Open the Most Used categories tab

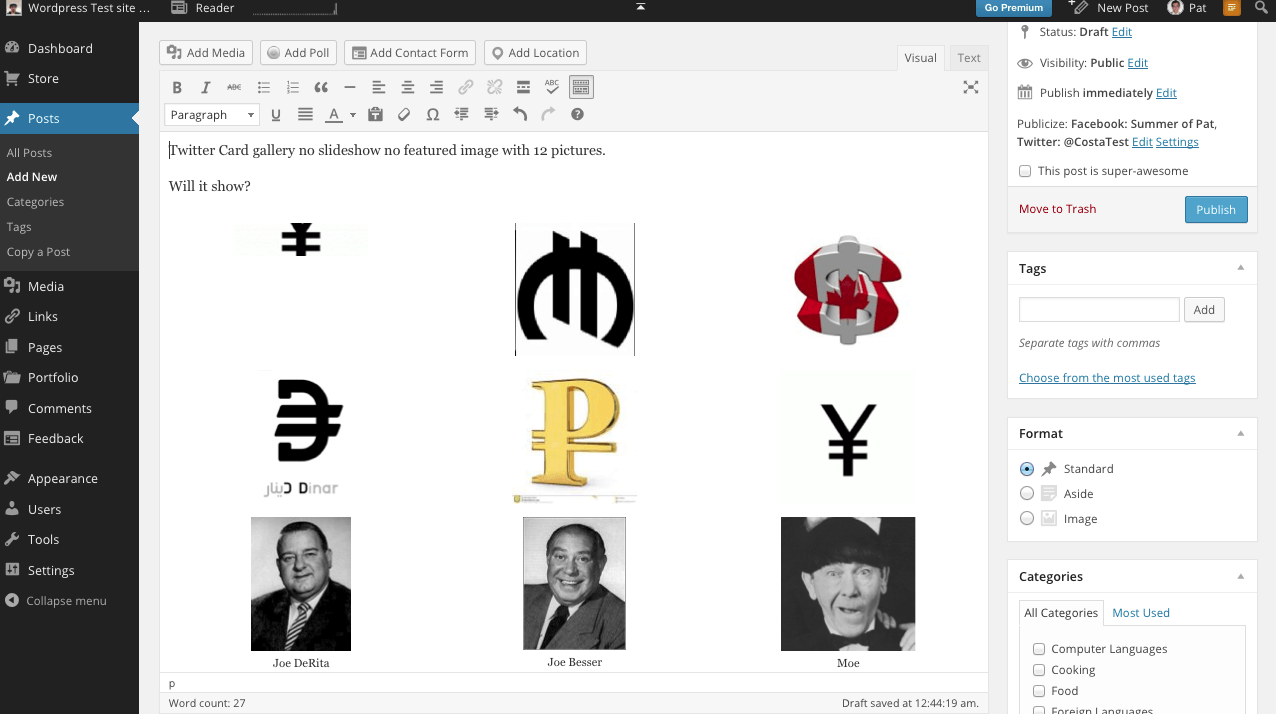(x=1140, y=613)
